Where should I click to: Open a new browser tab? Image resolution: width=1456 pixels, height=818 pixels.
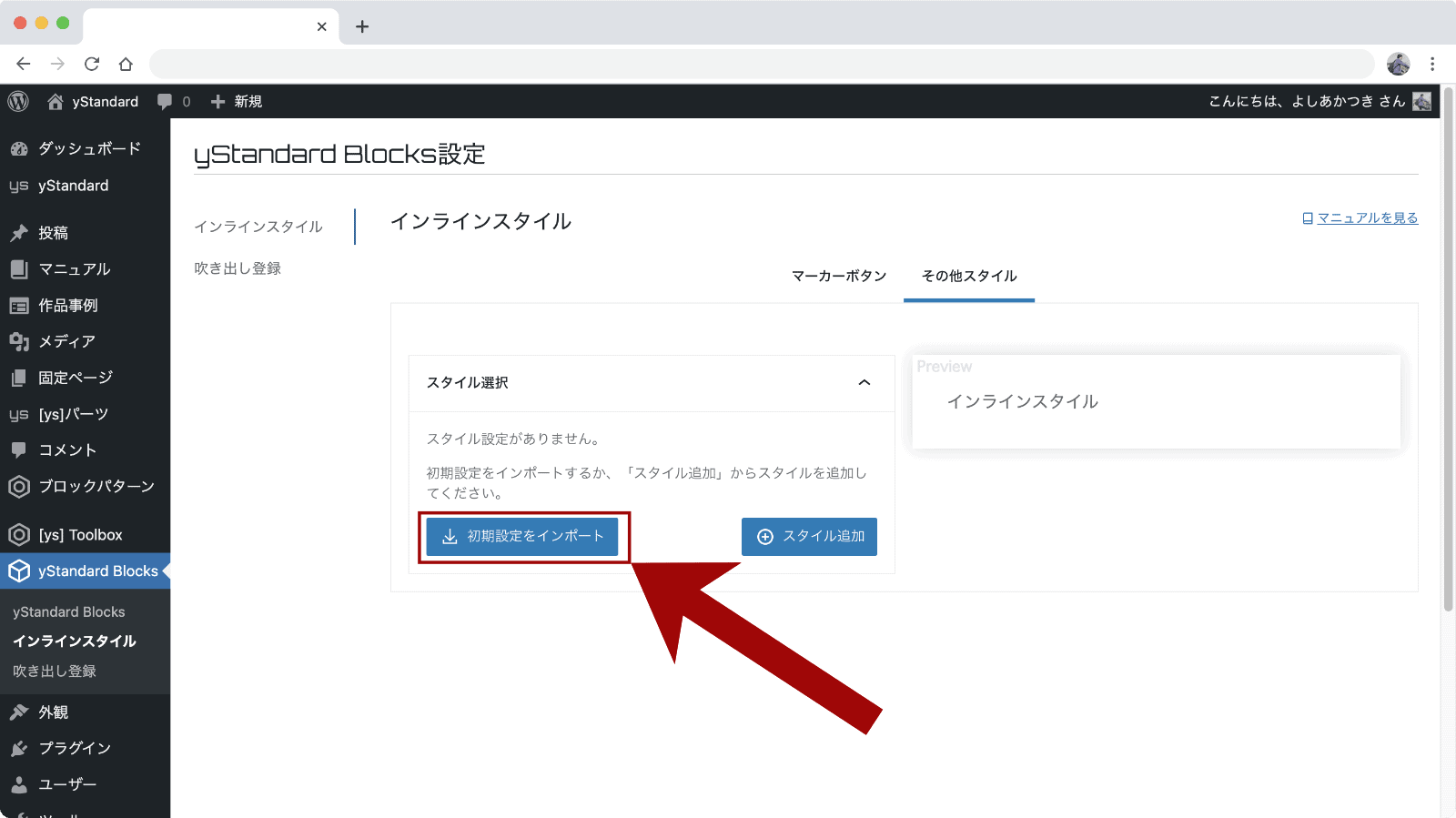coord(362,26)
